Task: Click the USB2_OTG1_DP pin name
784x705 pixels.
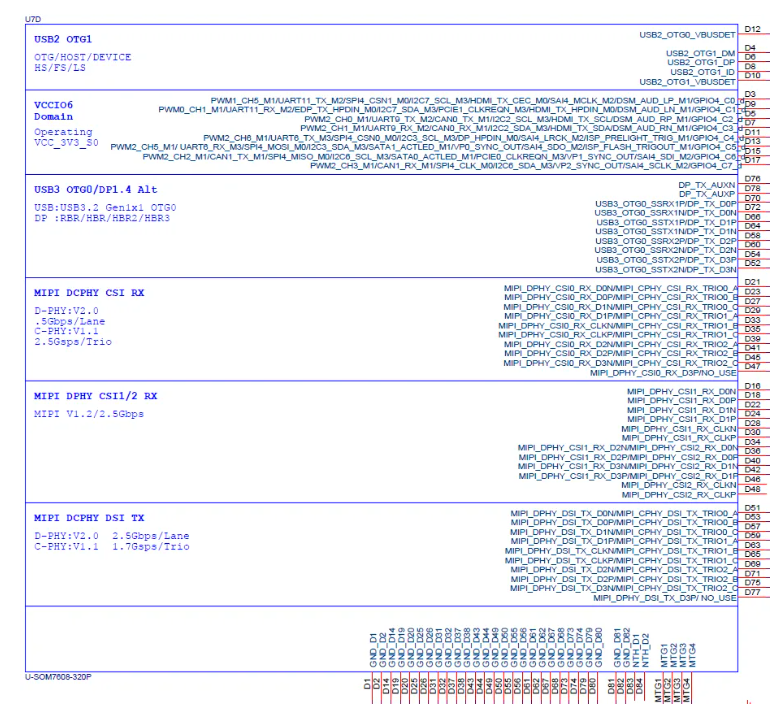Action: click(701, 62)
